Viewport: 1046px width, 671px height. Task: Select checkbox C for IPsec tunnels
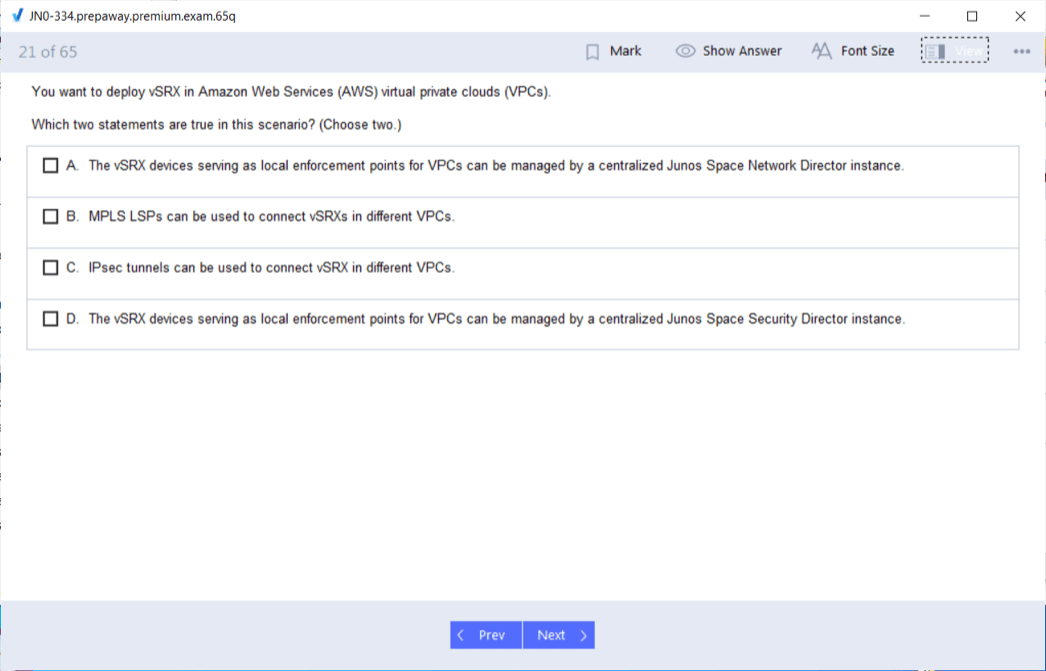(51, 268)
